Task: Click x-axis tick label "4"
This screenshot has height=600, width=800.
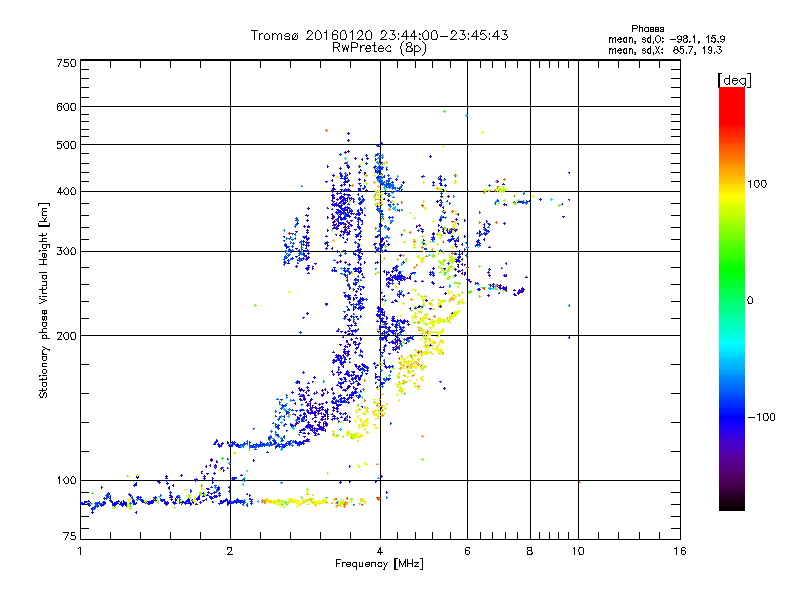Action: tap(380, 551)
